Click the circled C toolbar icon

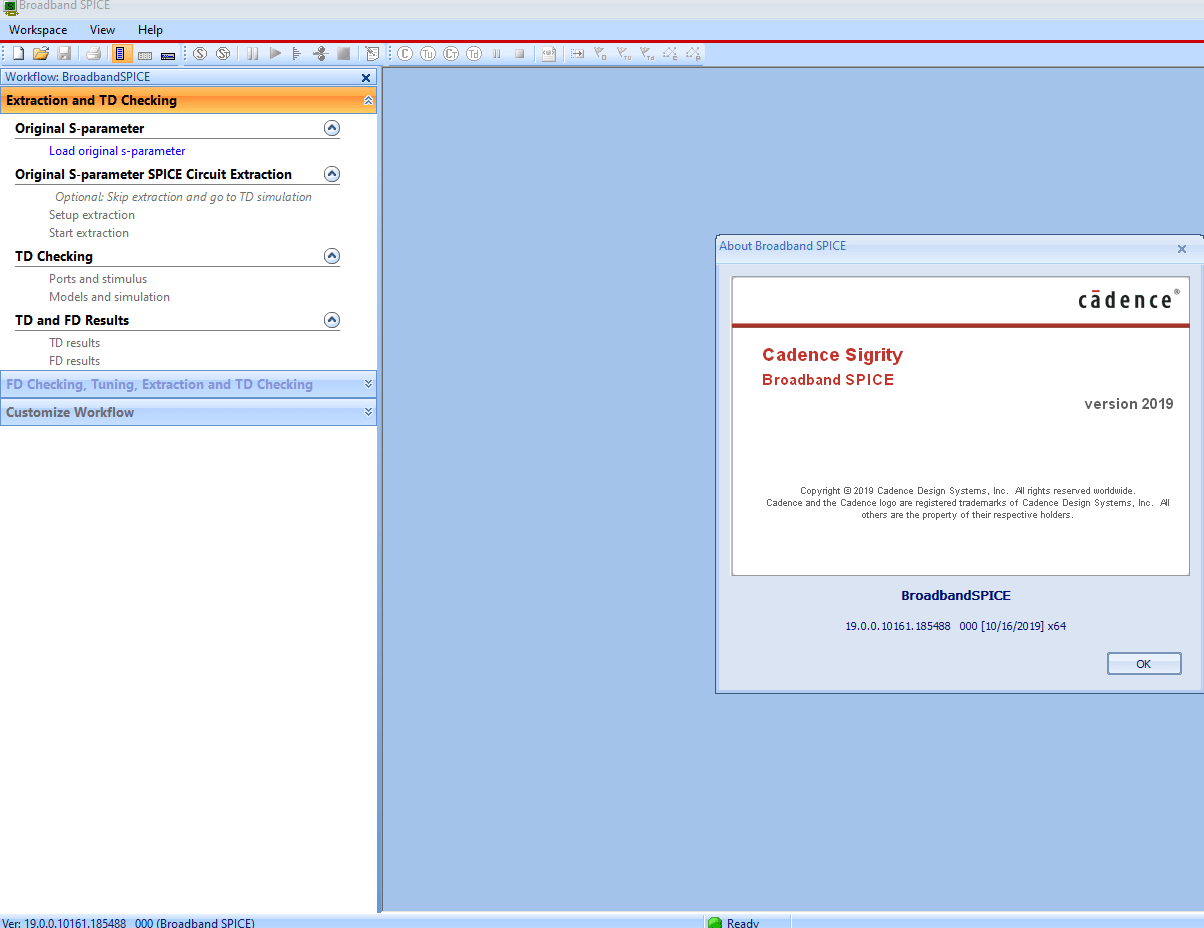click(x=405, y=53)
